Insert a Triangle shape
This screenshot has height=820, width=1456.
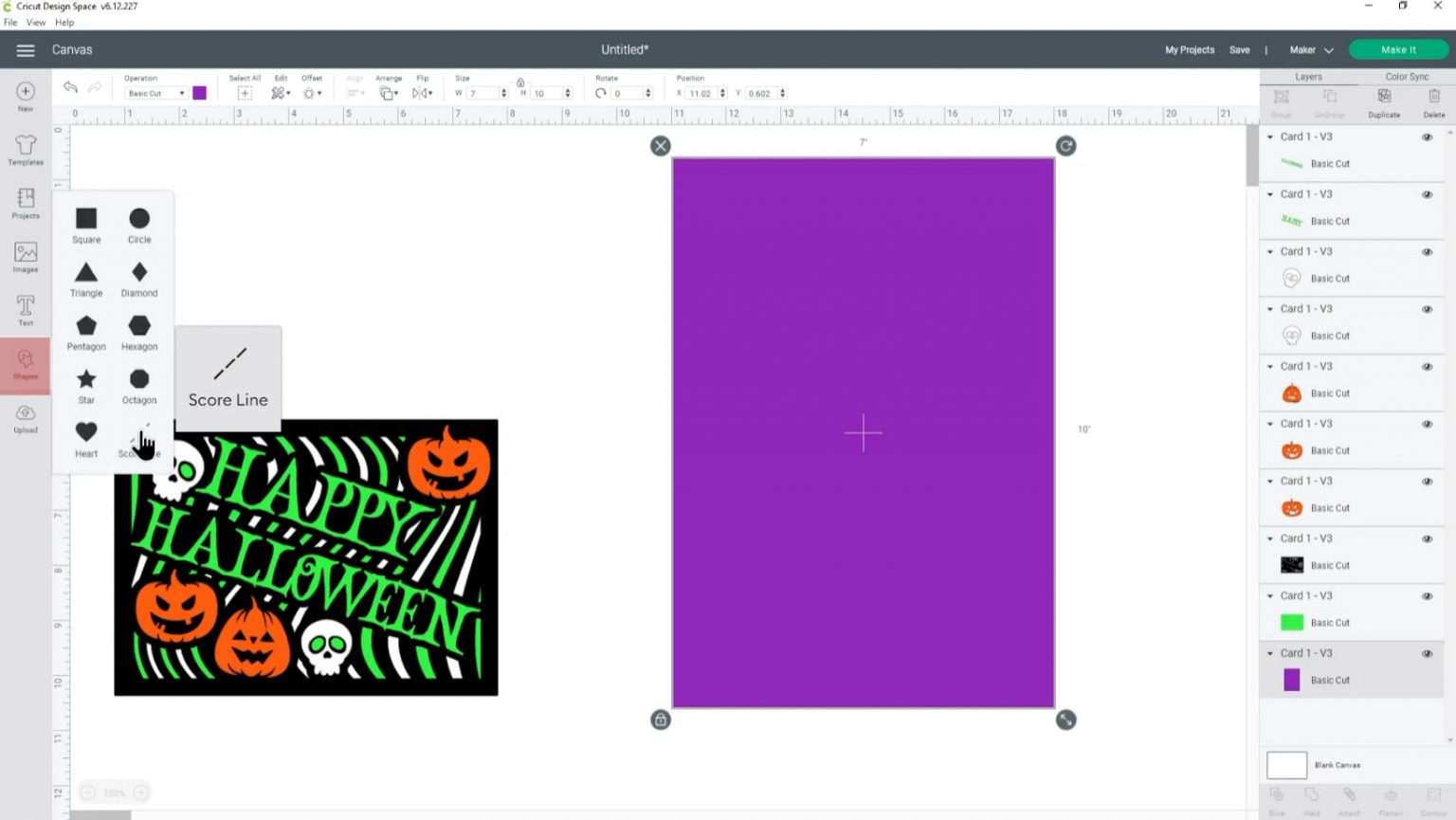(86, 280)
